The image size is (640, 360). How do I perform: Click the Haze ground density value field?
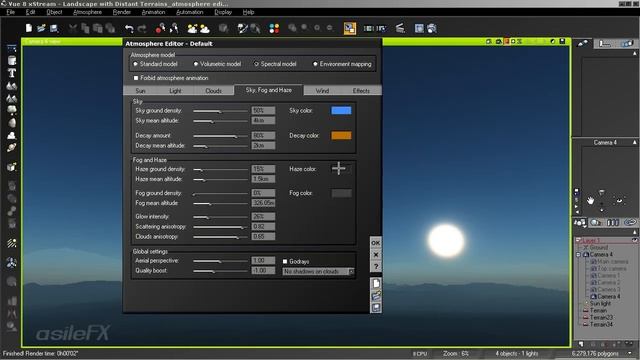tap(263, 169)
